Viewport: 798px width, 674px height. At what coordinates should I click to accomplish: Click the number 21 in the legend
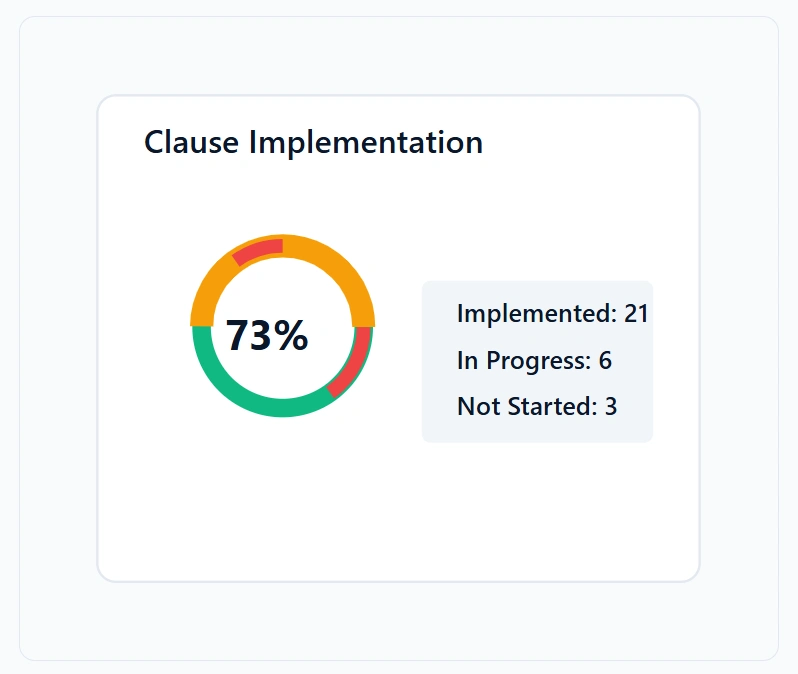pyautogui.click(x=636, y=313)
